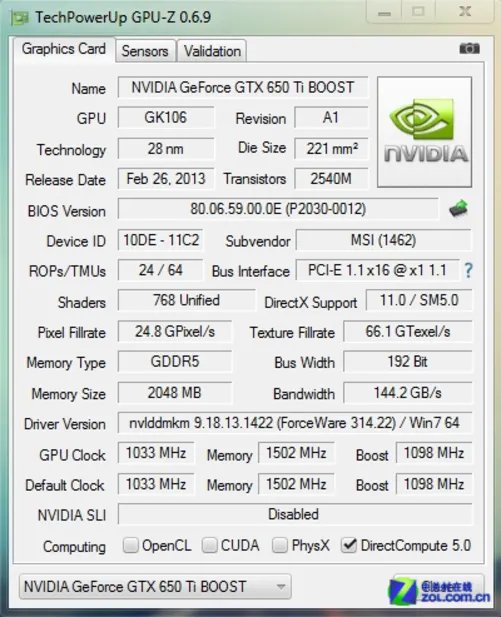Click the Revision field A1
The width and height of the screenshot is (501, 617).
[x=331, y=117]
